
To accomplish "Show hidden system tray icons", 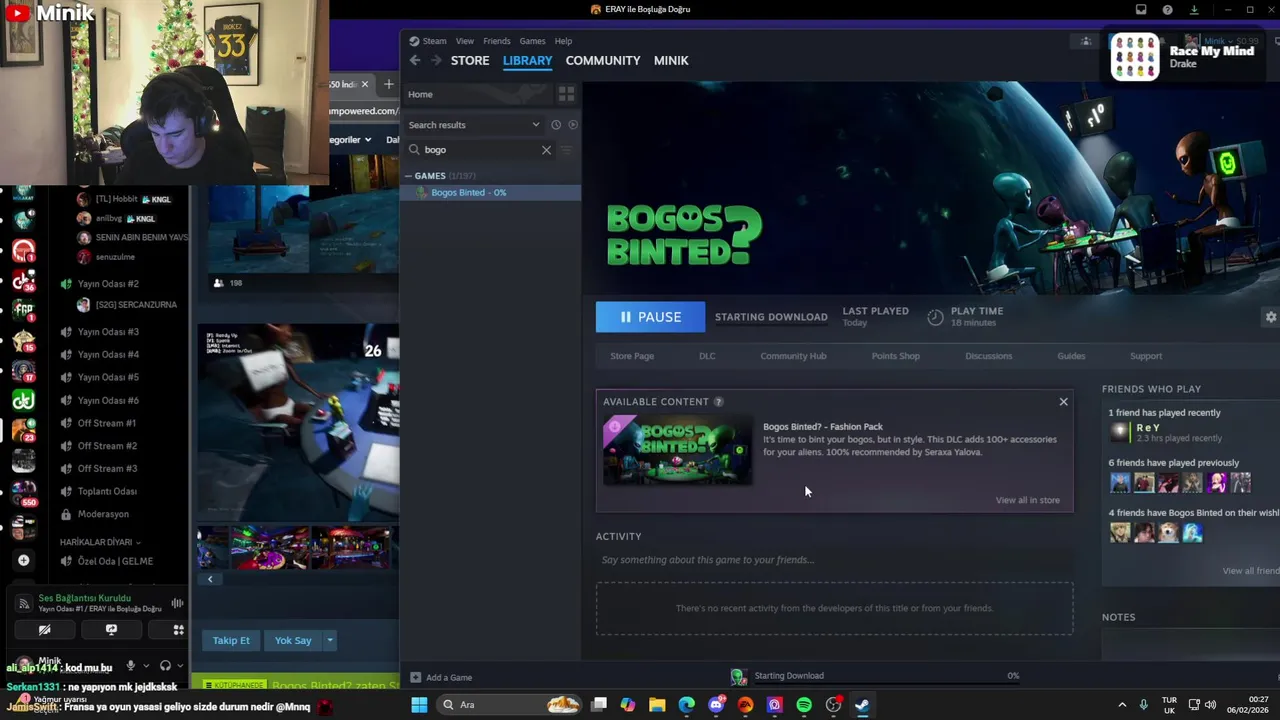I will click(x=1122, y=705).
